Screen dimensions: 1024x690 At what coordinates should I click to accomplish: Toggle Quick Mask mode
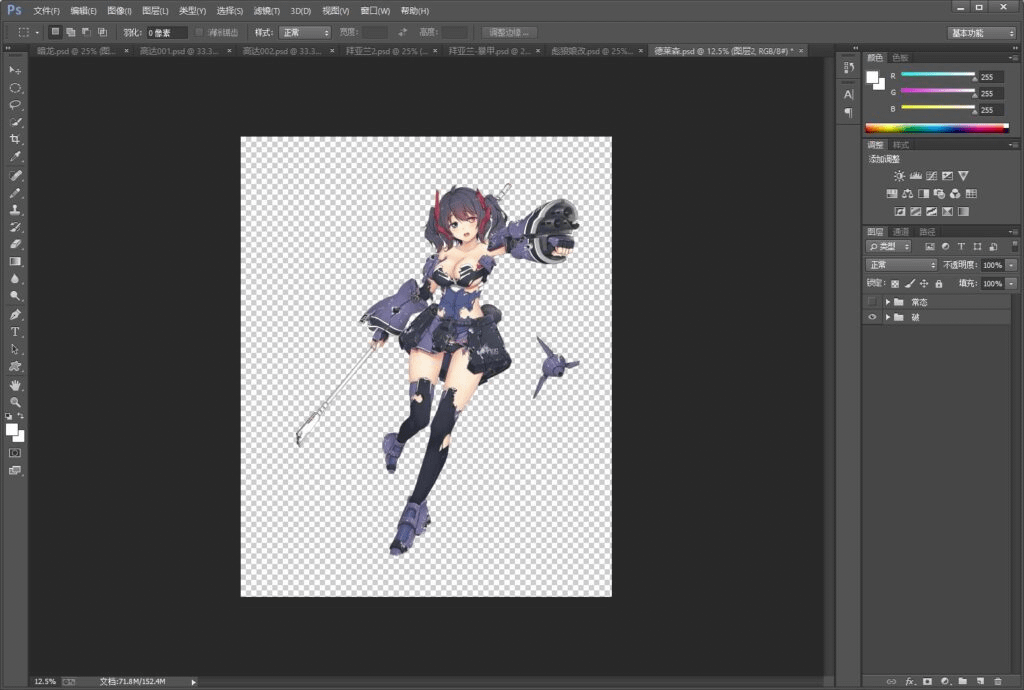14,452
